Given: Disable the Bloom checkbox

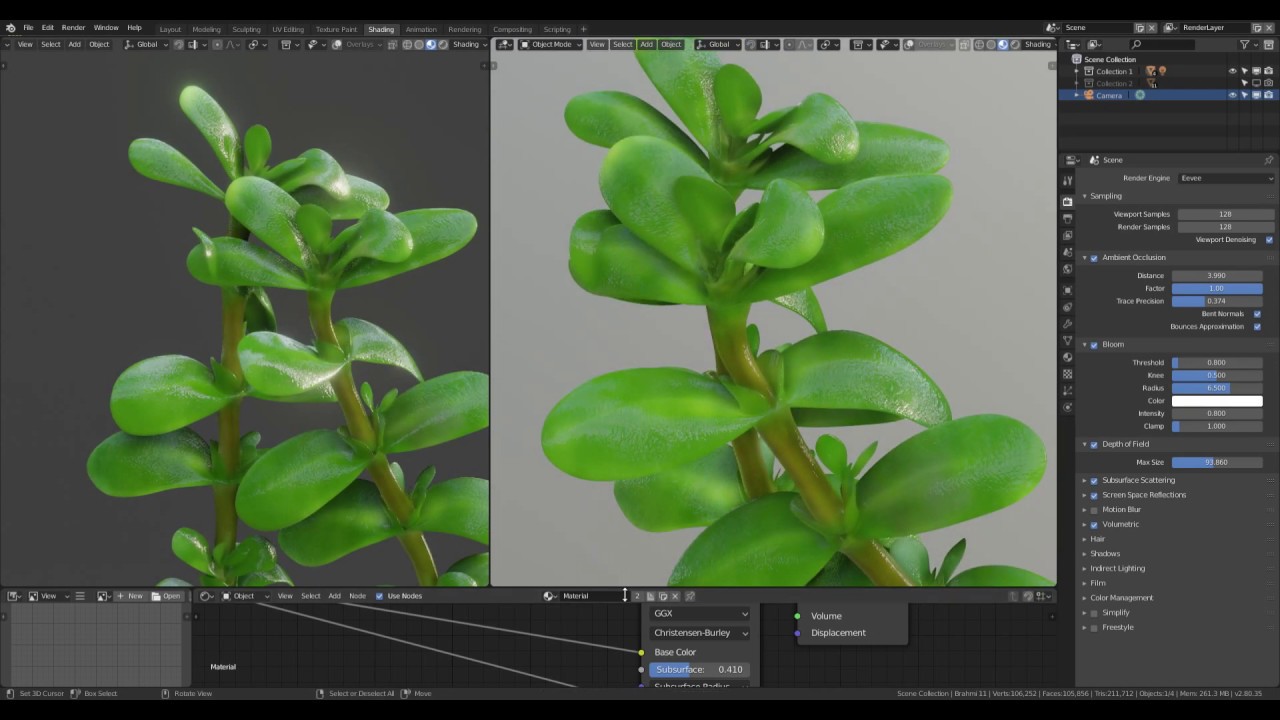Looking at the screenshot, I should [1094, 345].
